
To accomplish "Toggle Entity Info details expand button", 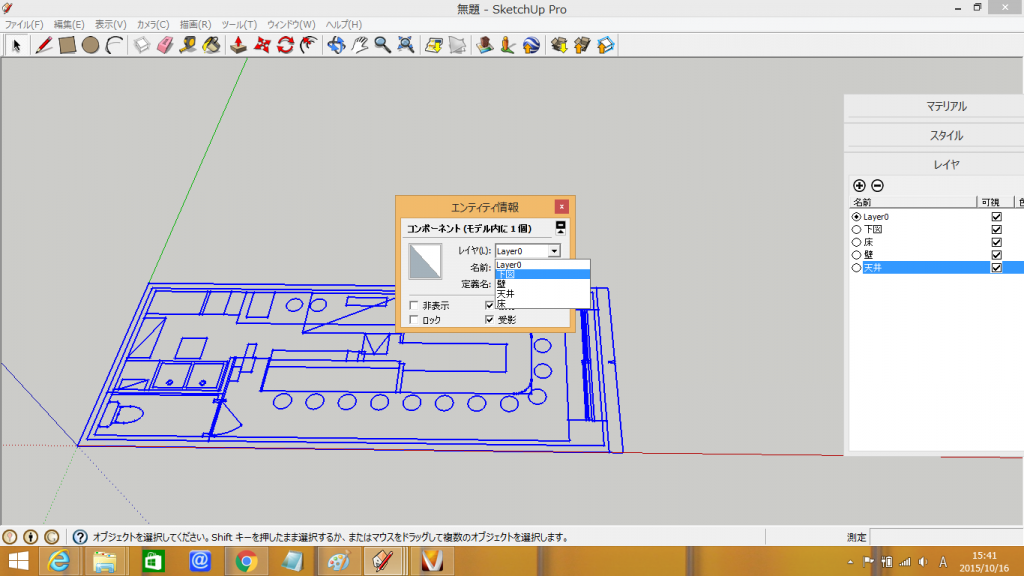I will (x=561, y=229).
